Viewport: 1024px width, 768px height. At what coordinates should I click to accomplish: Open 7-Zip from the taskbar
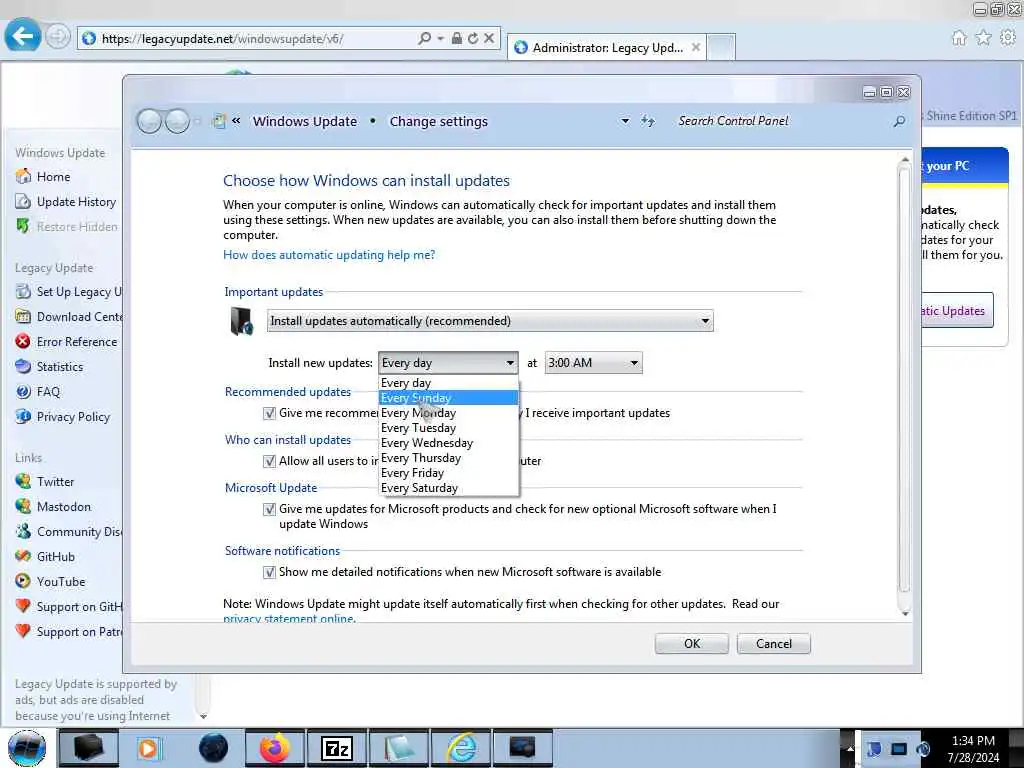337,748
